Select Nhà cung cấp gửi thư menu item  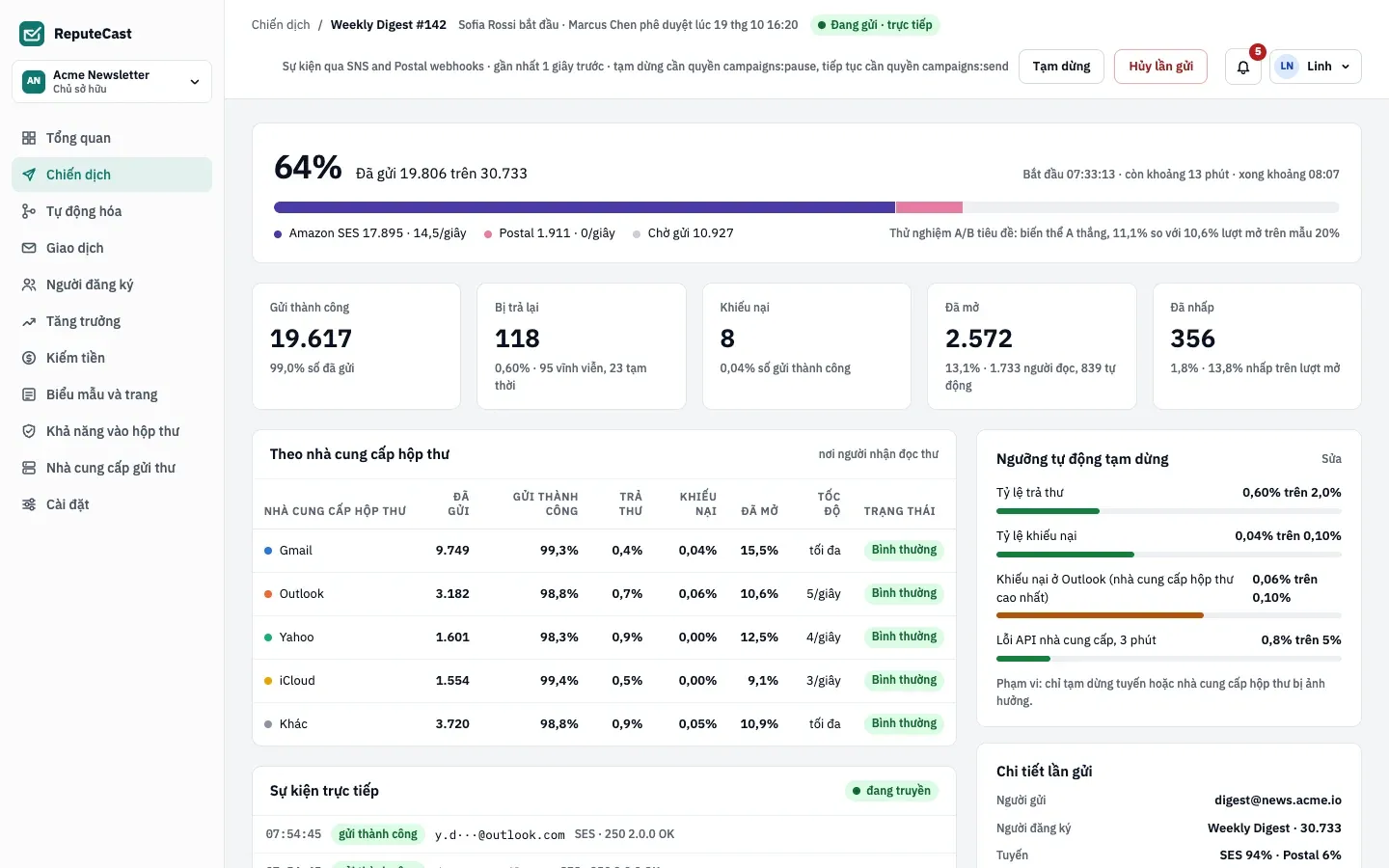112,468
